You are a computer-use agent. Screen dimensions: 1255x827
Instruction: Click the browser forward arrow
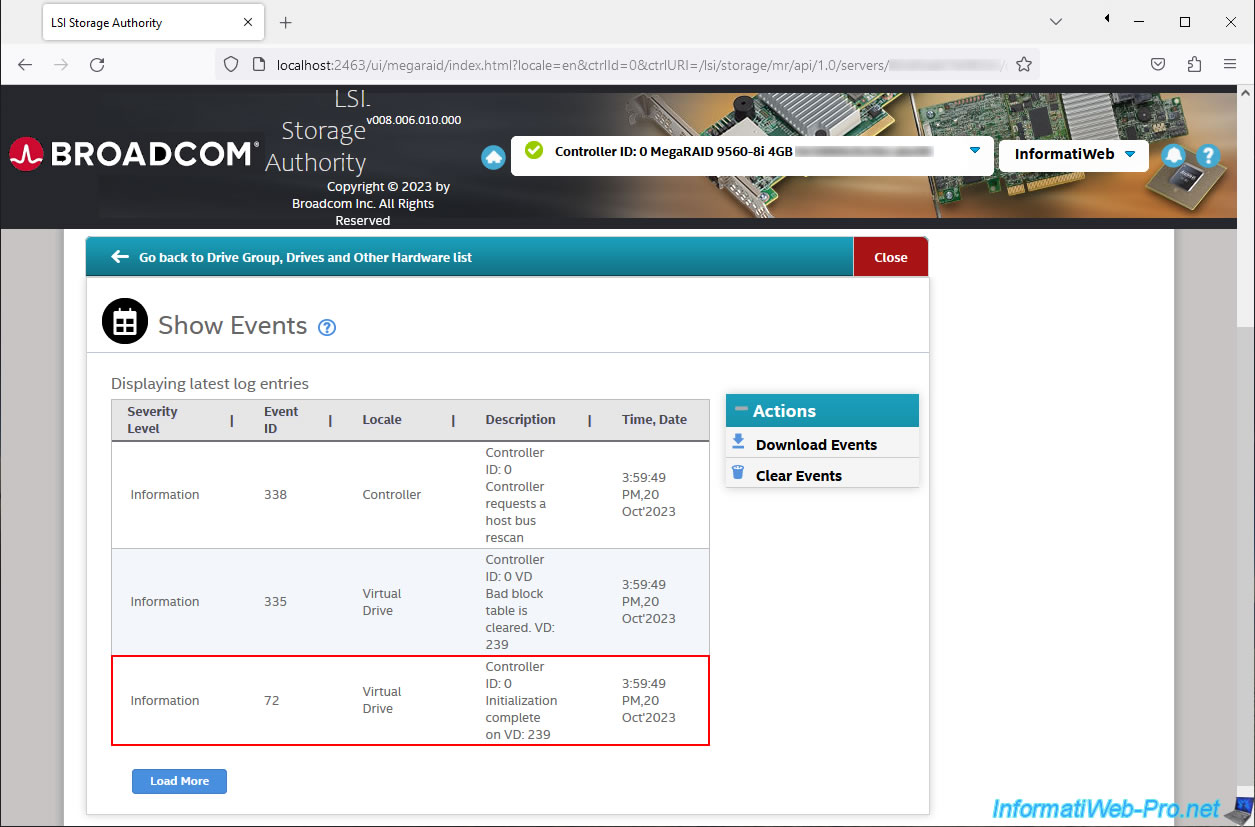coord(61,64)
